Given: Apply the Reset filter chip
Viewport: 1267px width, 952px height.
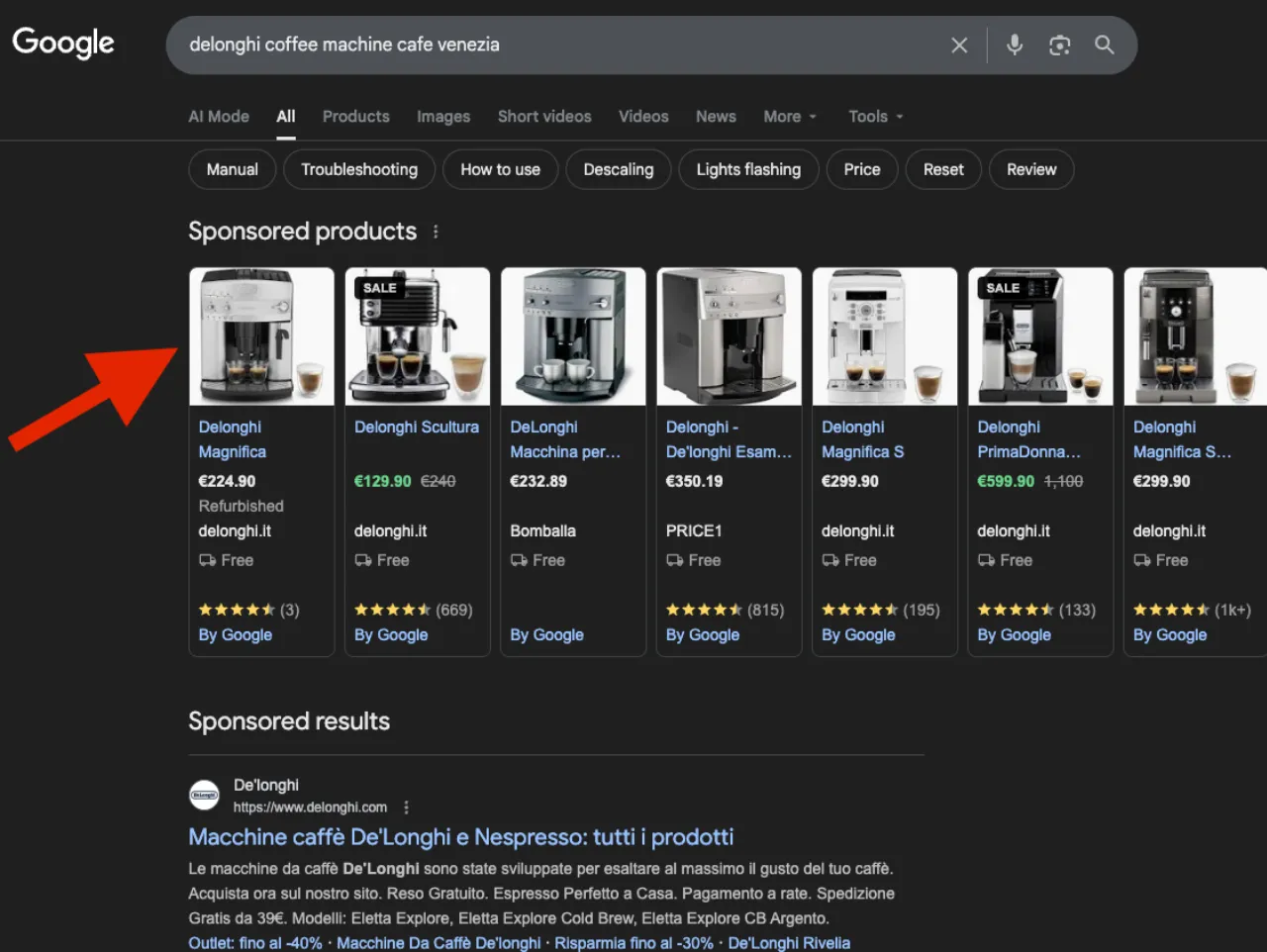Looking at the screenshot, I should (943, 169).
